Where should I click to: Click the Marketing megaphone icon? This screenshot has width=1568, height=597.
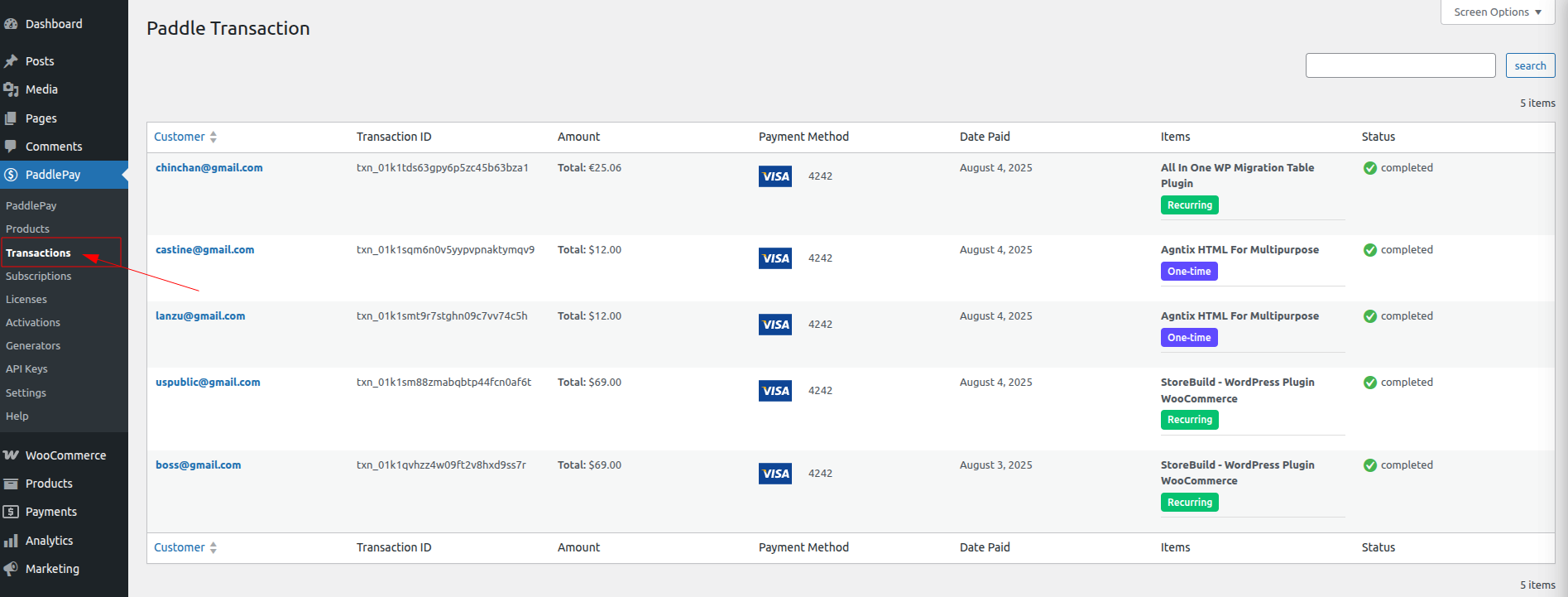(11, 569)
